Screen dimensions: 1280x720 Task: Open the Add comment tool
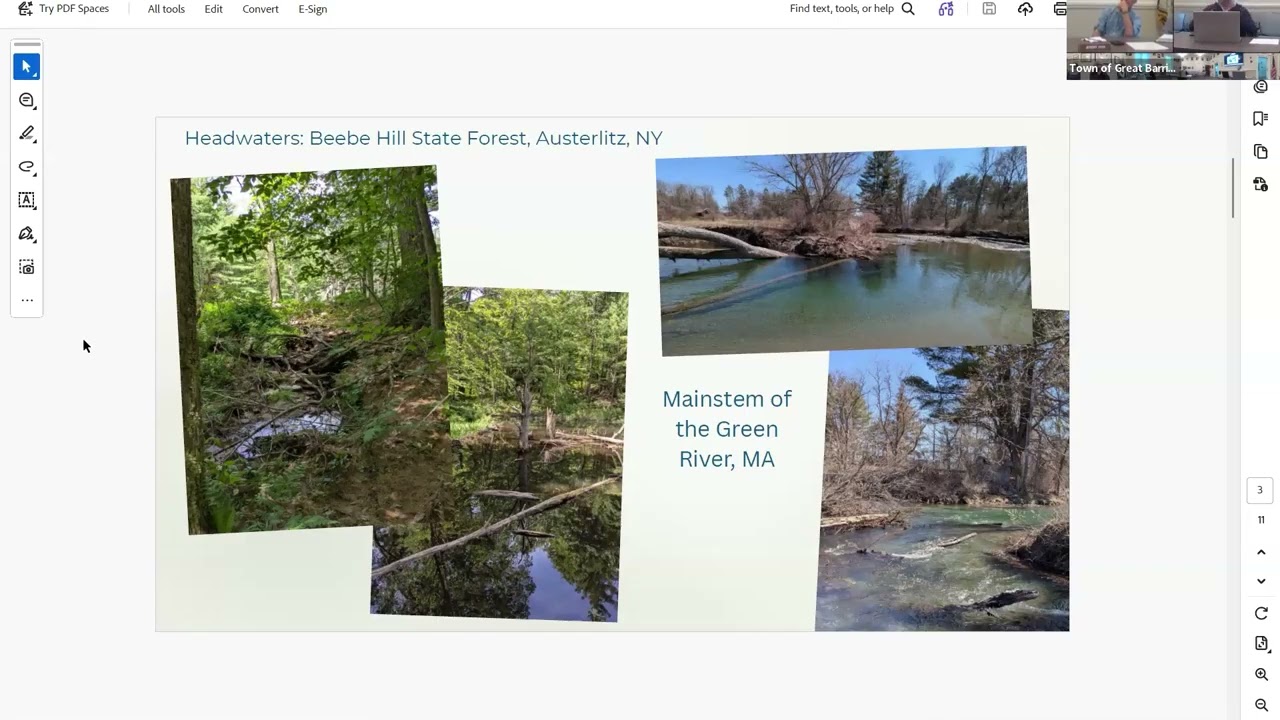[27, 100]
